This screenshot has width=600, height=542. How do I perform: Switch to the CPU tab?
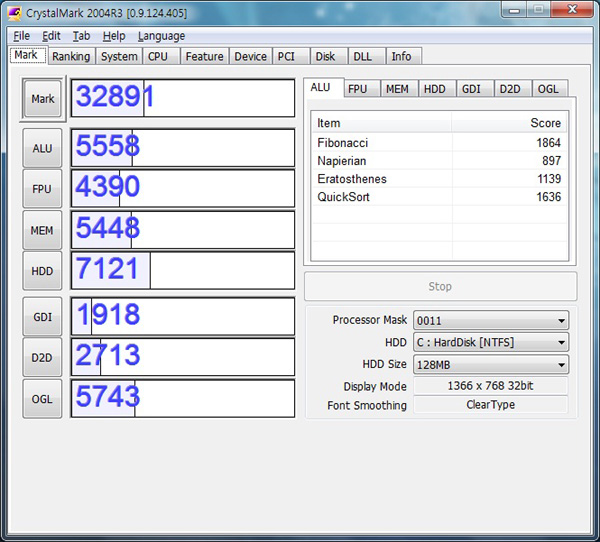pyautogui.click(x=161, y=56)
